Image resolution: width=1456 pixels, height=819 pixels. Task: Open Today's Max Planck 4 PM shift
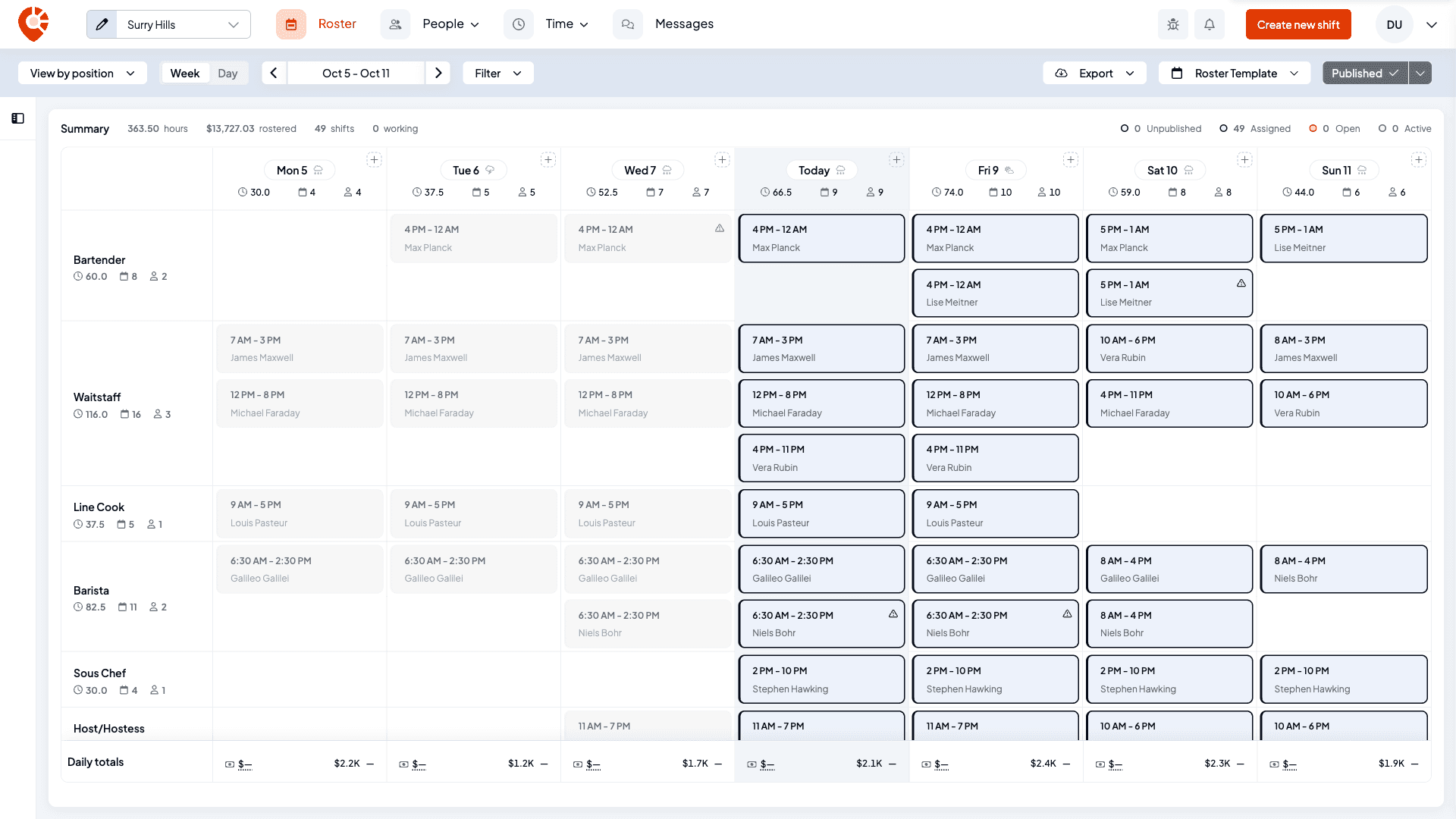point(821,238)
